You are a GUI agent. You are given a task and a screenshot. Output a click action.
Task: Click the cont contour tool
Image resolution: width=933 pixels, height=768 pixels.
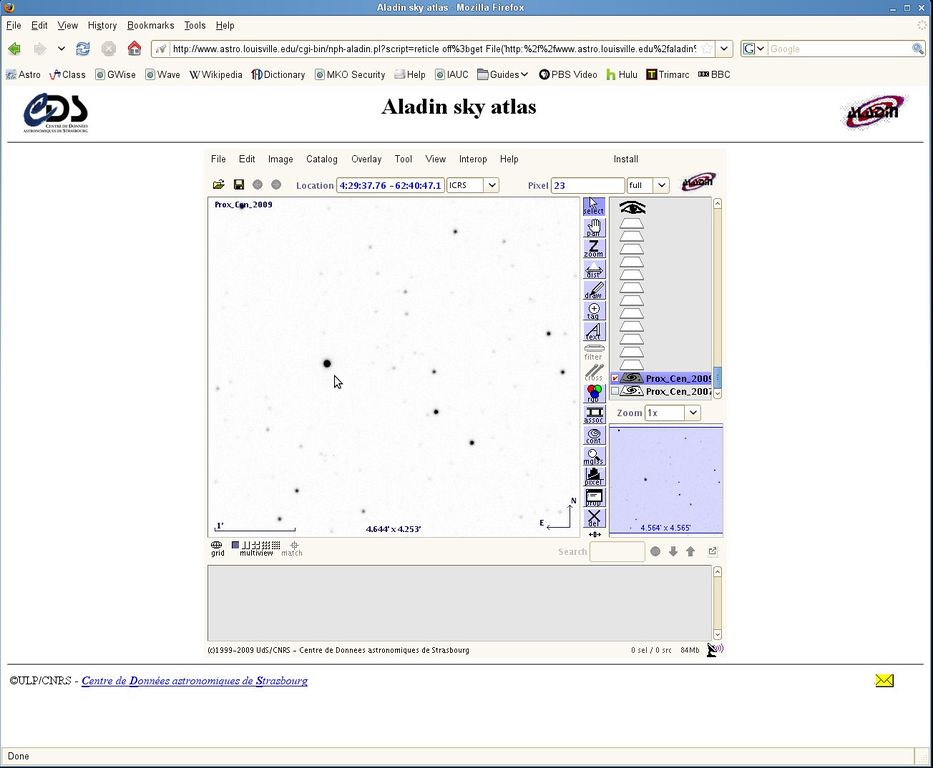594,435
